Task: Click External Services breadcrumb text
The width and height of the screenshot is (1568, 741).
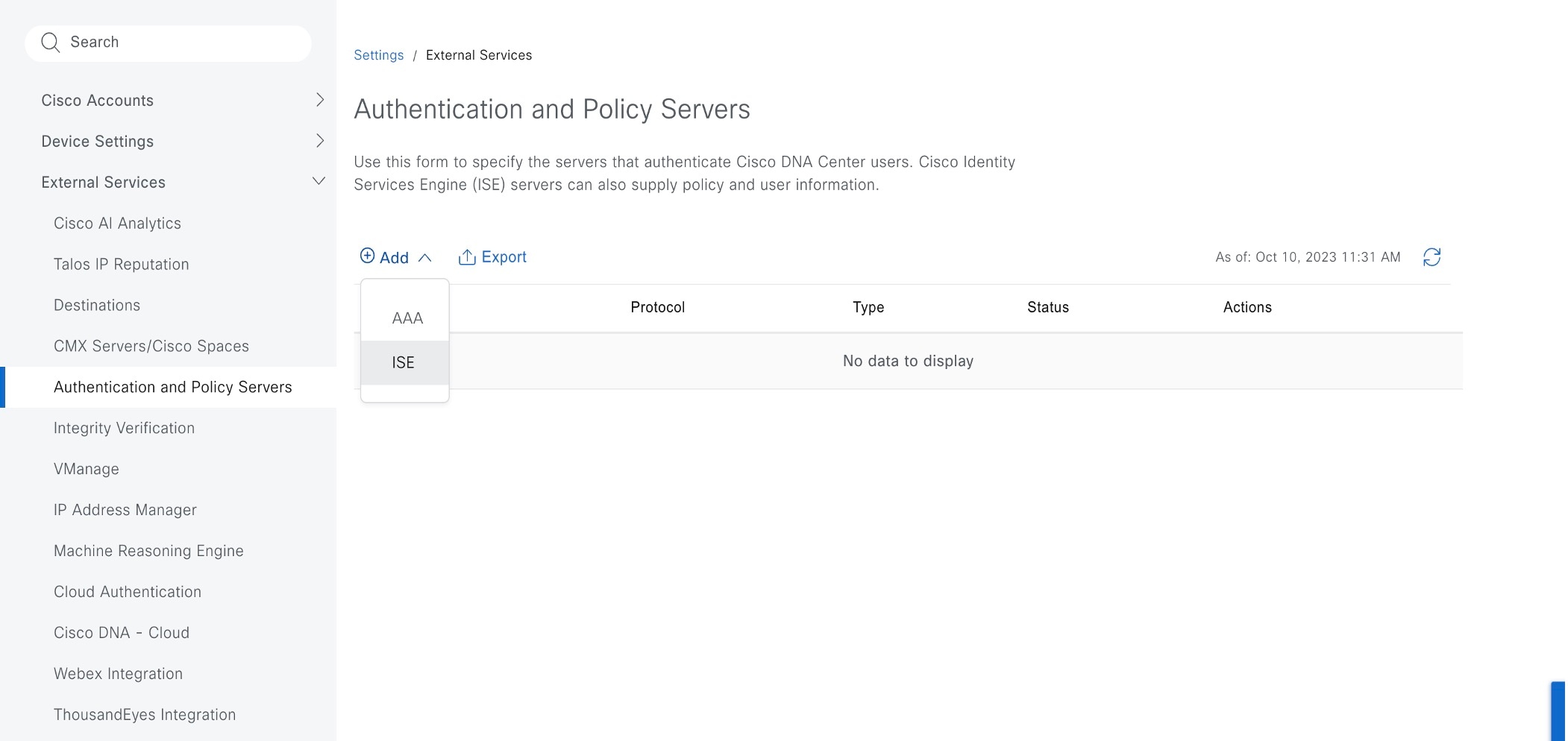Action: pyautogui.click(x=479, y=55)
